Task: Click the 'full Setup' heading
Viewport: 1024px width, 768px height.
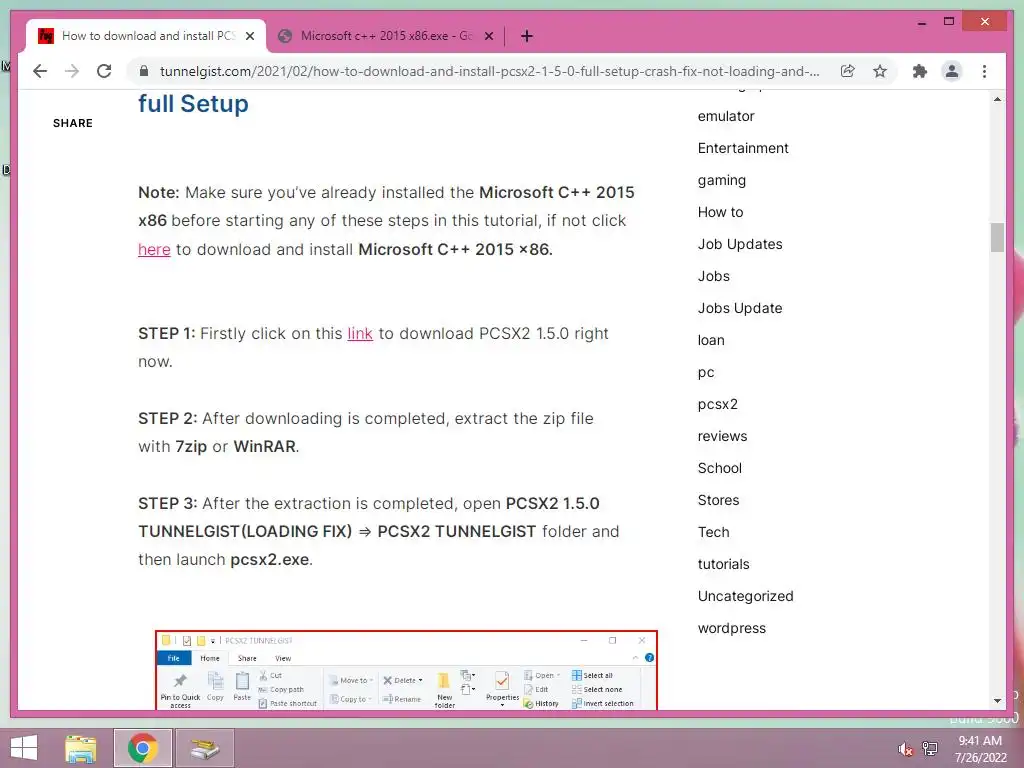Action: click(193, 104)
